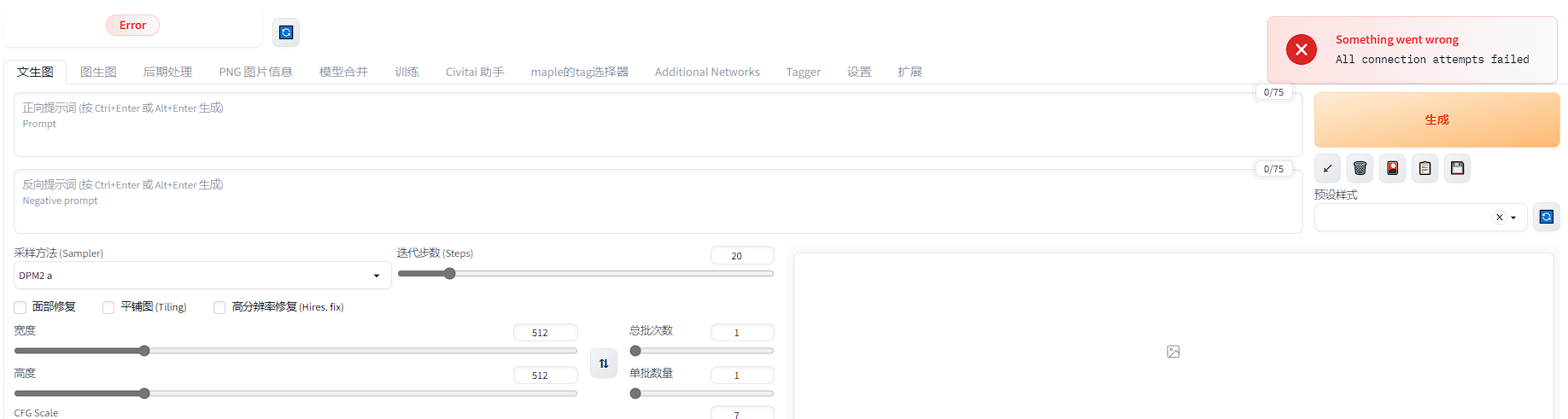
Task: Click the clipboard icon to apply the selected style
Action: 1425,168
